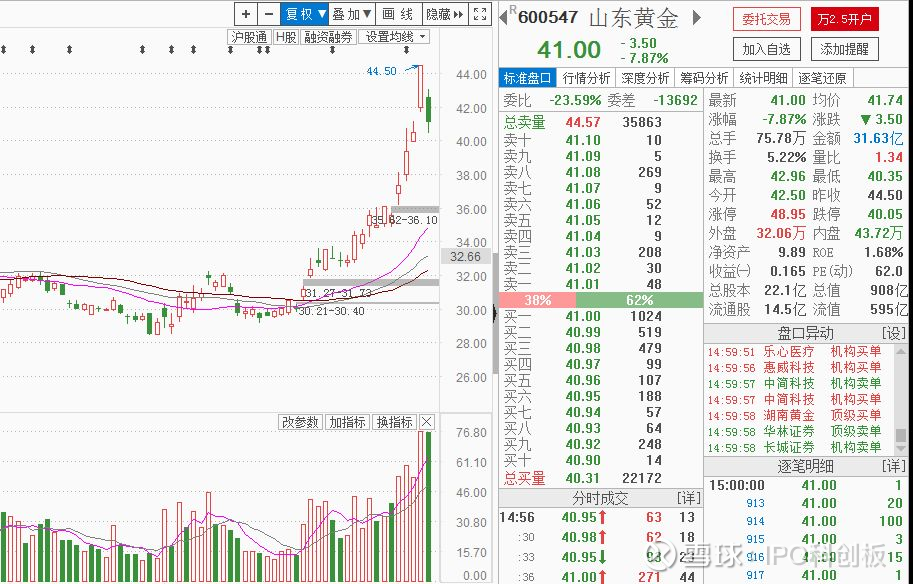This screenshot has width=913, height=584.
Task: Click the 委托交易 button
Action: [766, 19]
